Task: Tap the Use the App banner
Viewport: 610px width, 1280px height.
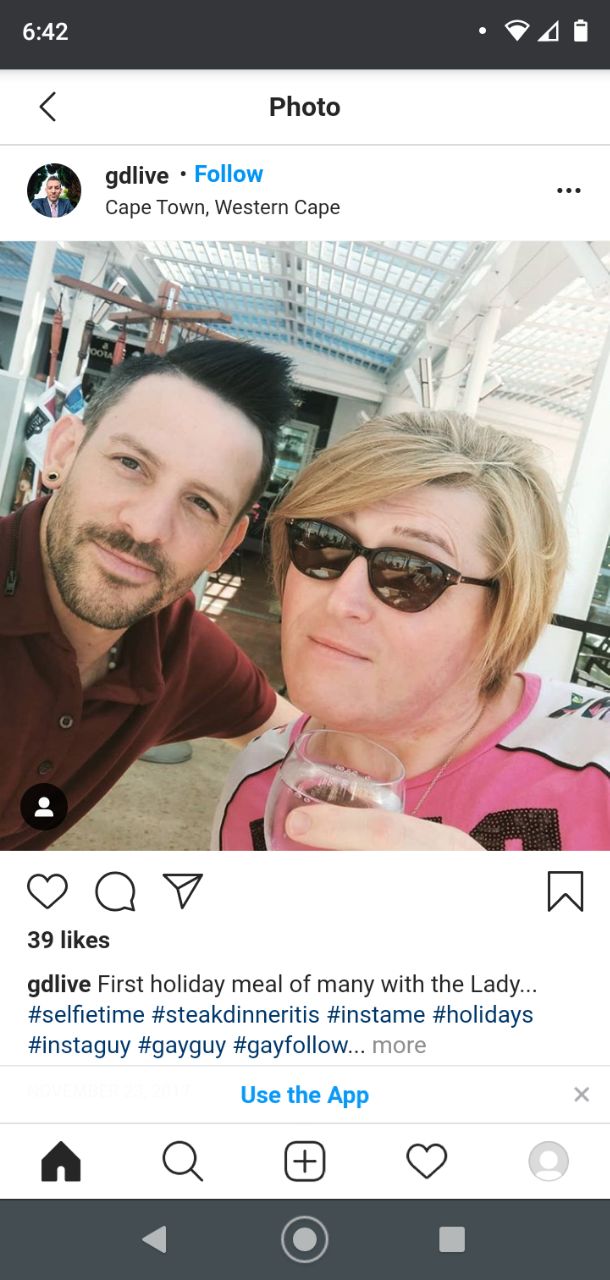Action: [305, 1095]
